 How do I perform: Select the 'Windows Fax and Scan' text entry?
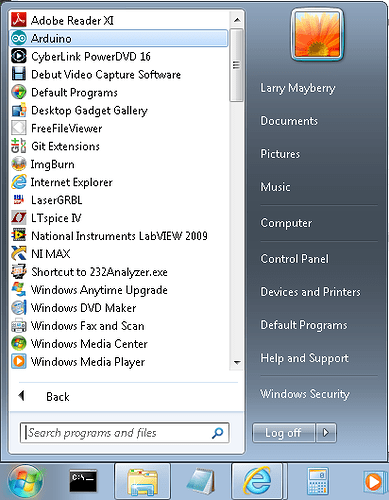pos(88,326)
